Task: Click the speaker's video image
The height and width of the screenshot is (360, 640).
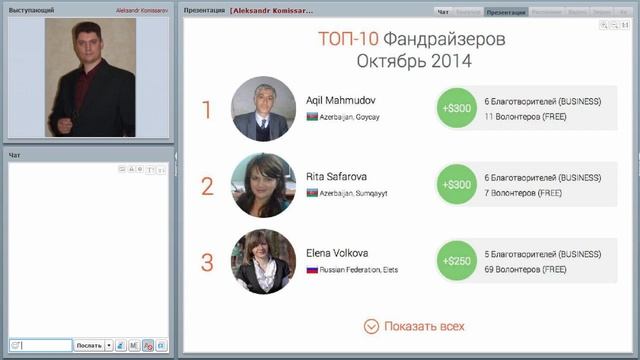Action: pyautogui.click(x=90, y=78)
